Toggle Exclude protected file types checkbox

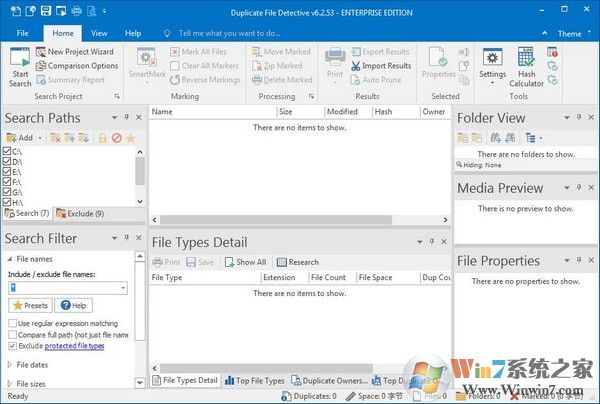click(12, 346)
